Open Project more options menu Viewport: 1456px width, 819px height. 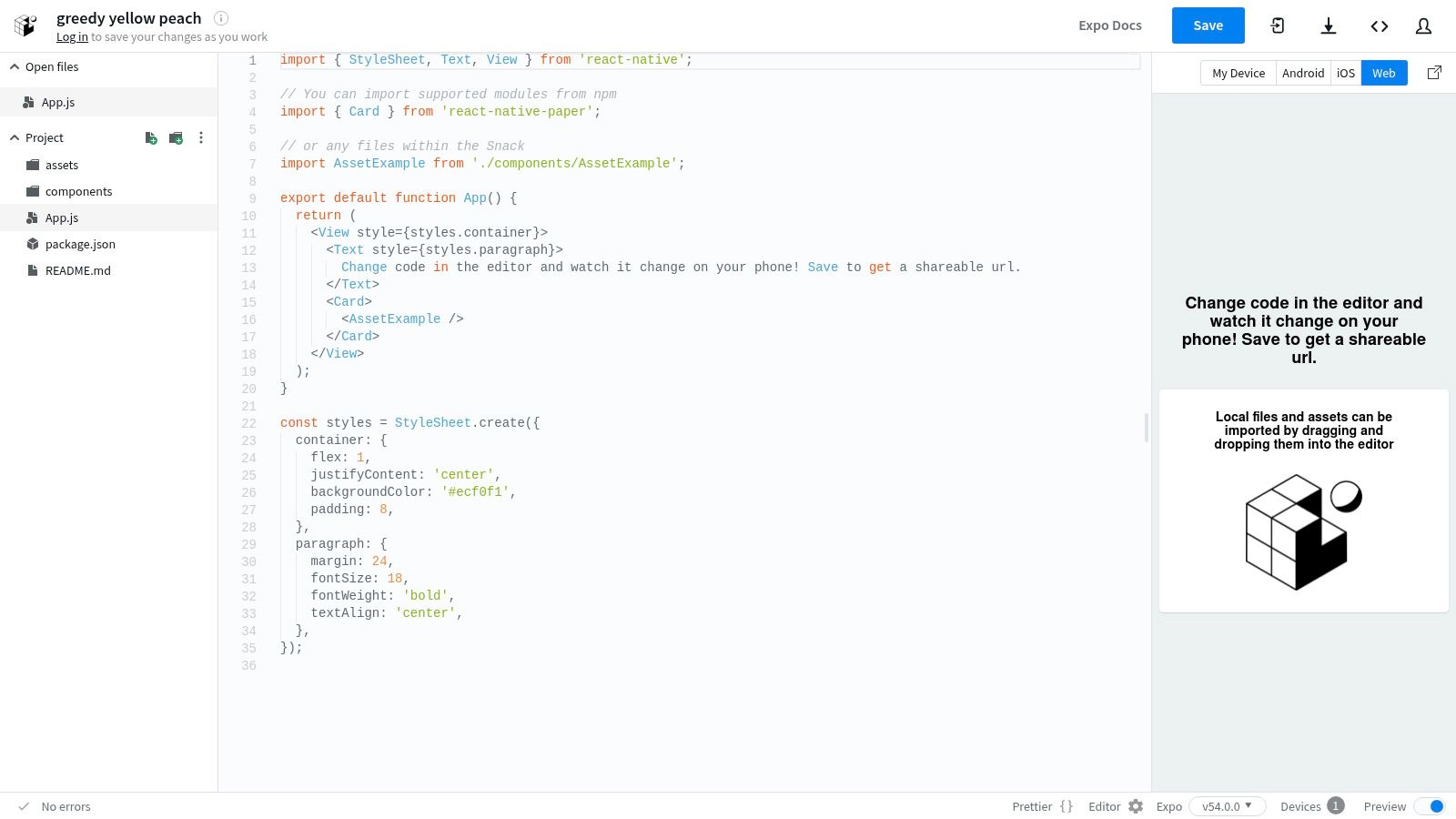pyautogui.click(x=201, y=138)
